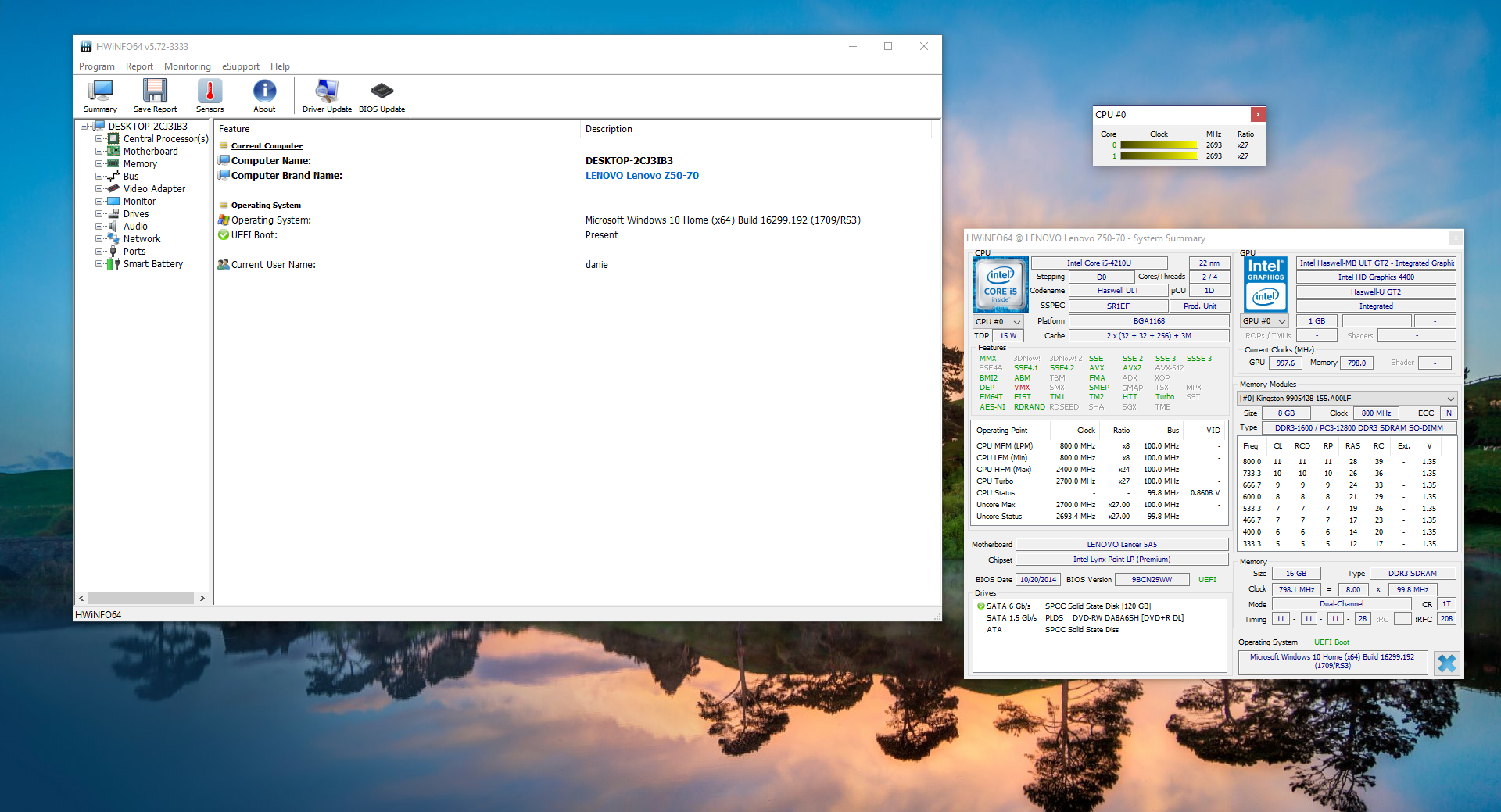Expand the Motherboard tree node

(x=99, y=152)
